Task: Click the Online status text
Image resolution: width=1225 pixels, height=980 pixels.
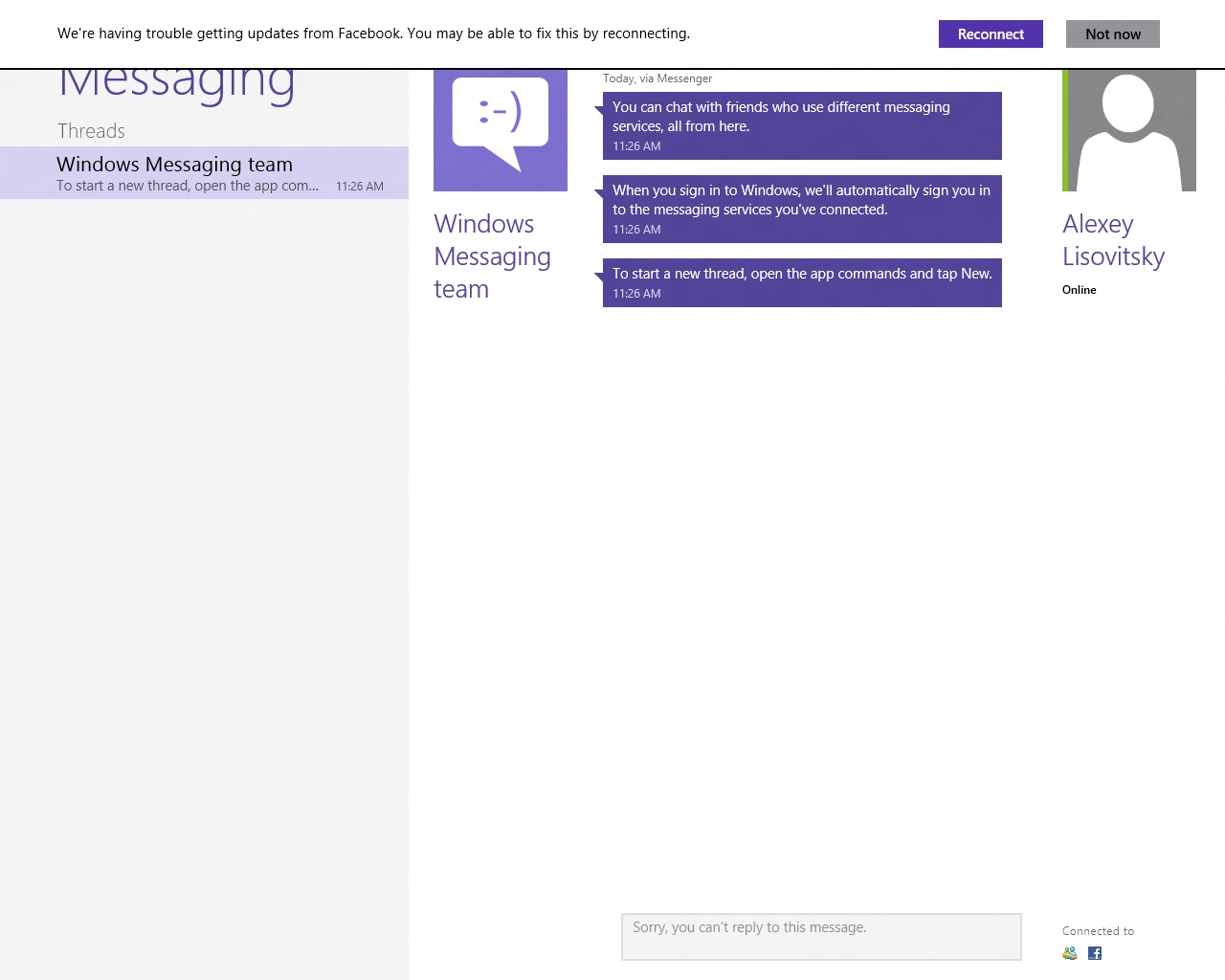Action: [1080, 290]
